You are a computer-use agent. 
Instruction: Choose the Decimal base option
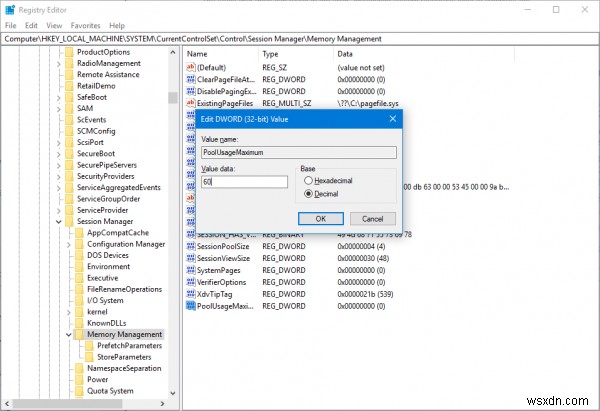coord(321,194)
